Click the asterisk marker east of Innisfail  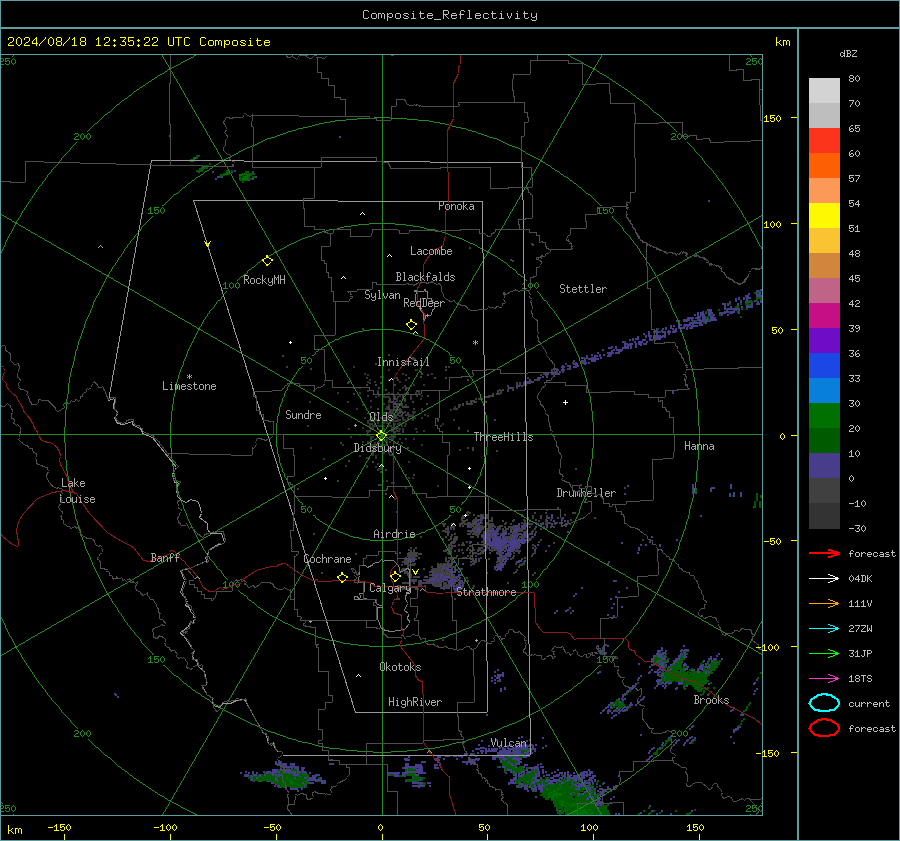point(475,343)
